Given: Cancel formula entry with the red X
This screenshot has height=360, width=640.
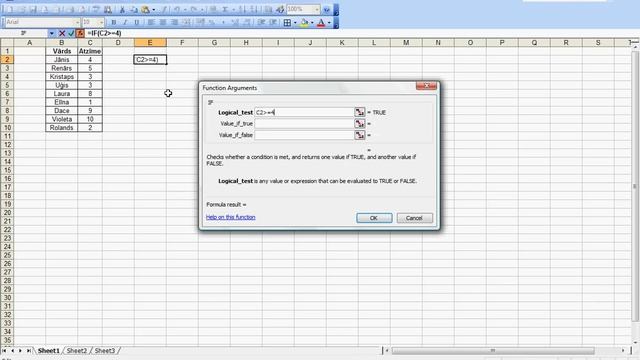Looking at the screenshot, I should click(x=62, y=33).
